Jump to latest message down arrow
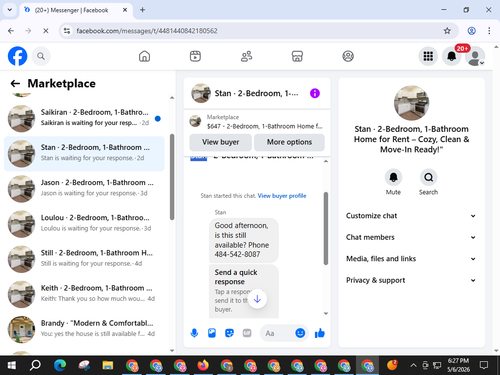Viewport: 500px width, 375px height. pyautogui.click(x=257, y=299)
